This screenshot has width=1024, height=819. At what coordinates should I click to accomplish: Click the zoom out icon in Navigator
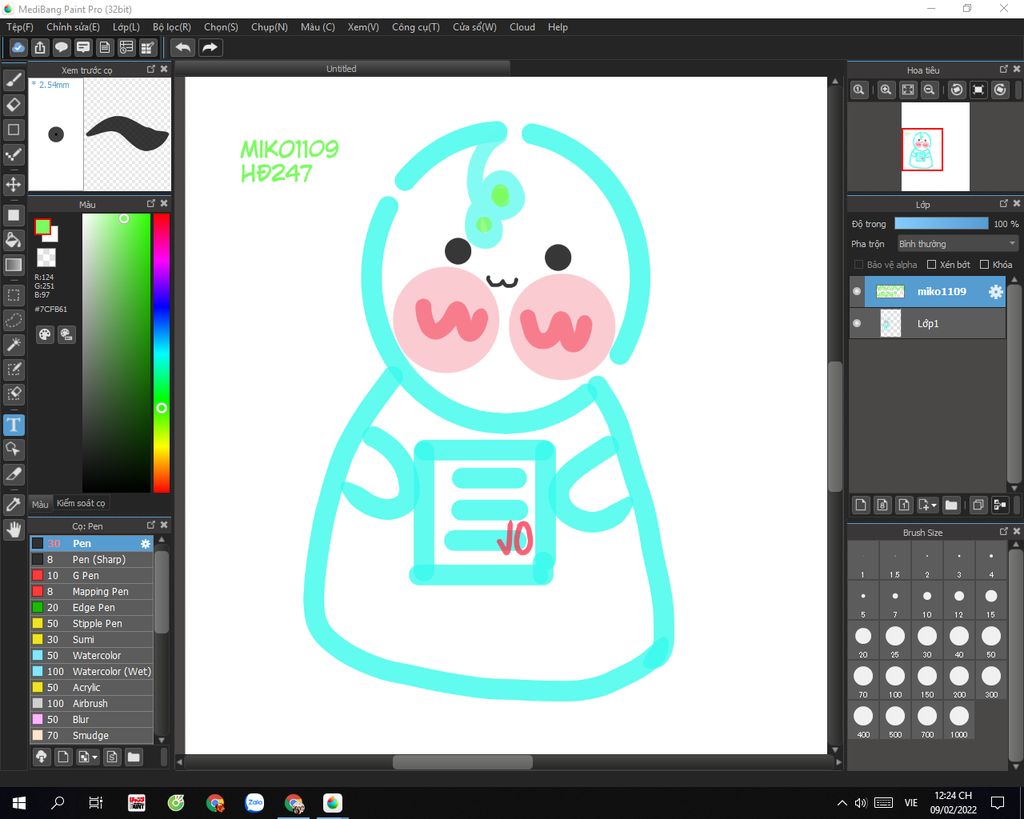[x=929, y=90]
